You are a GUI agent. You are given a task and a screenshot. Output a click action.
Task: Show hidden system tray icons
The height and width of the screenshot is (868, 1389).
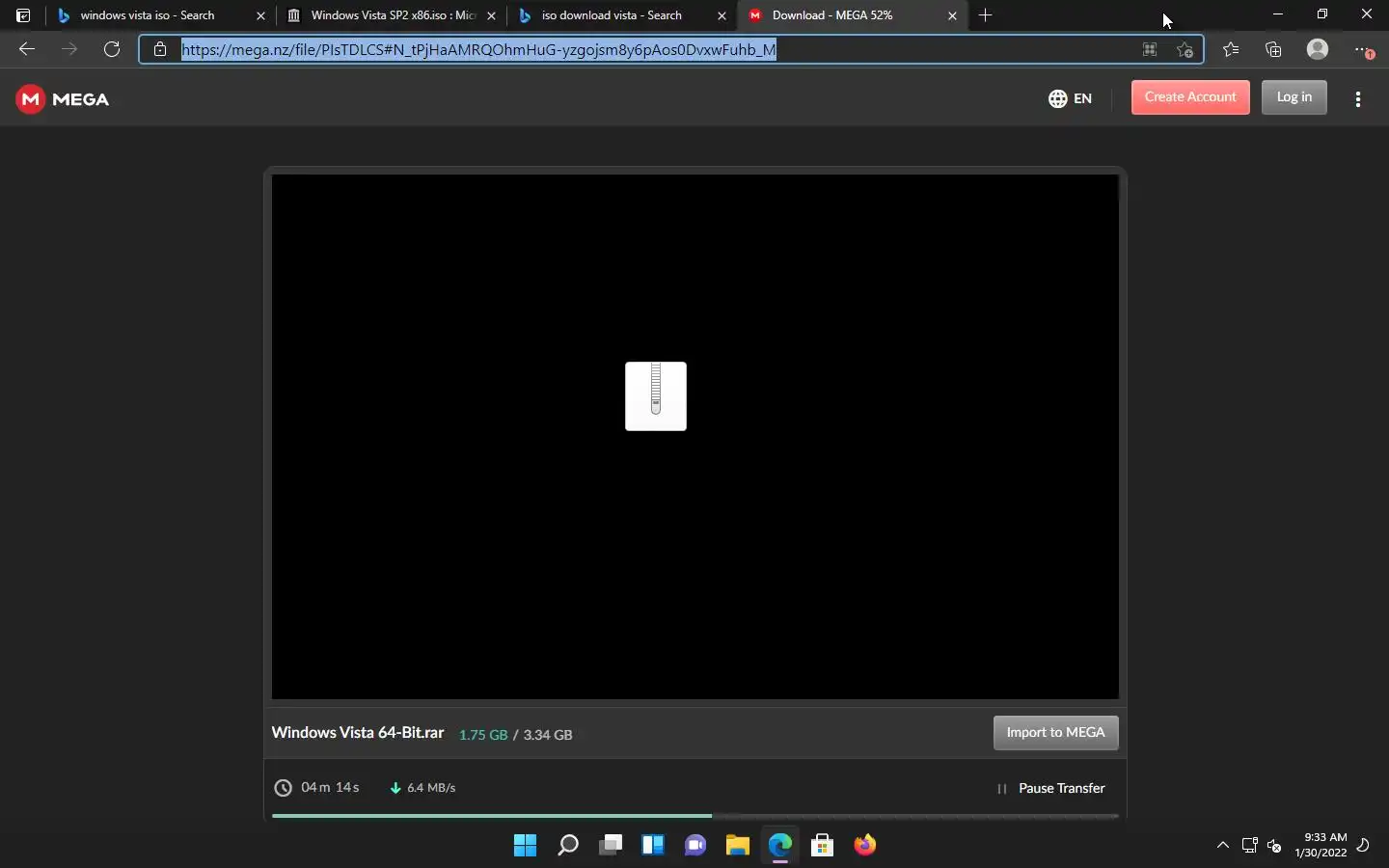(x=1223, y=845)
